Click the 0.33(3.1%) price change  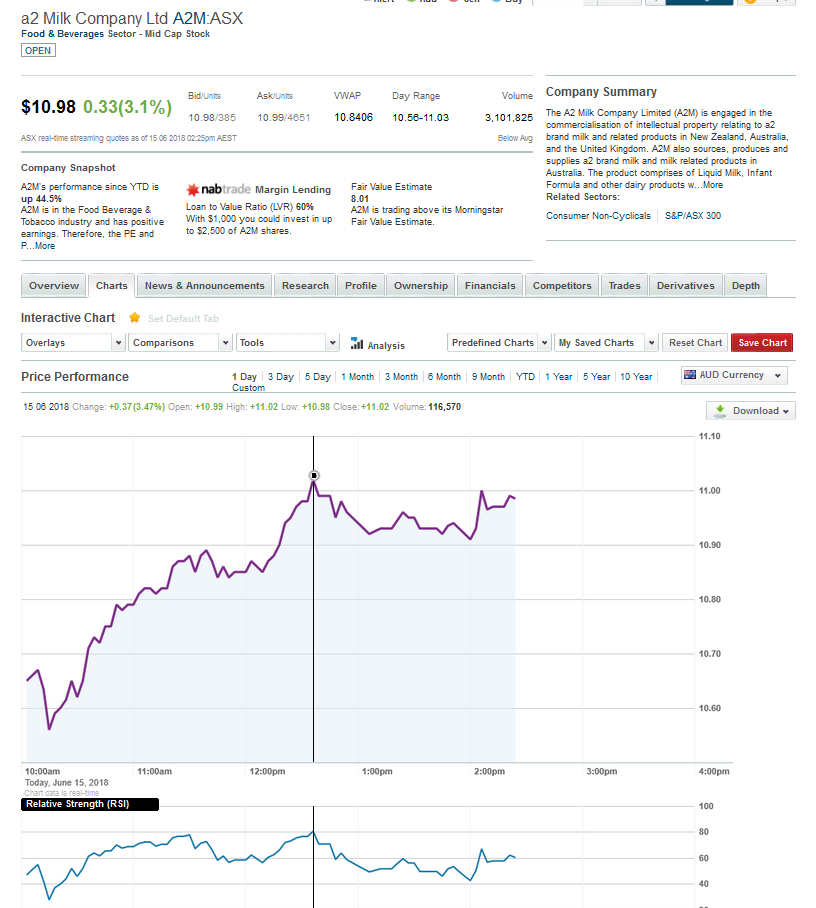[127, 107]
